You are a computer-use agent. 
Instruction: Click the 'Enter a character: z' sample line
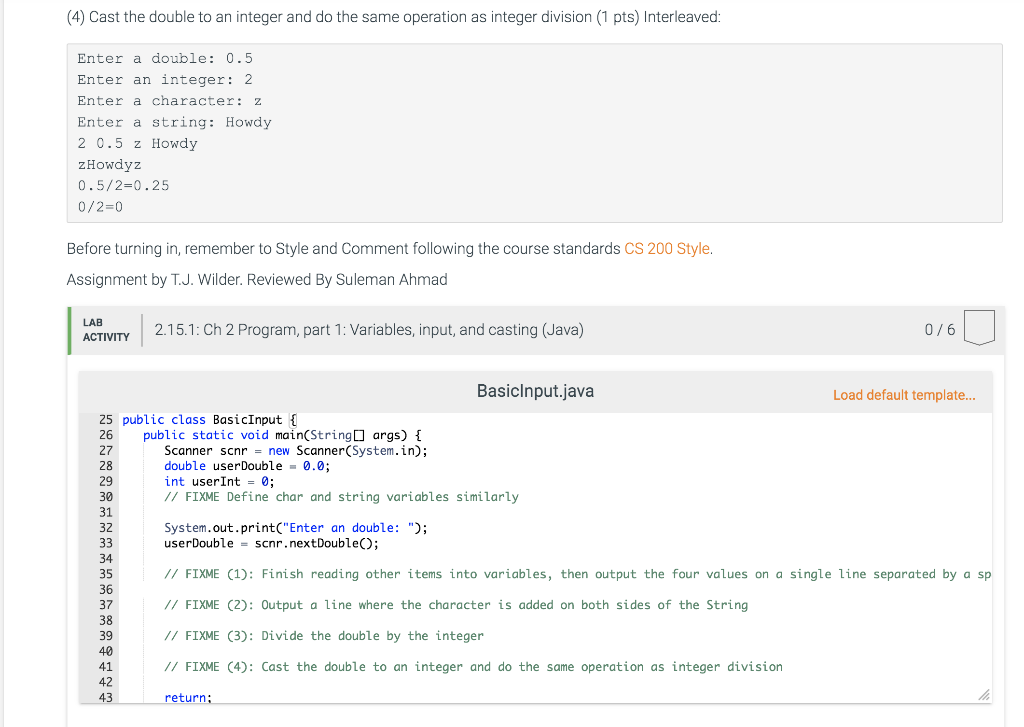pyautogui.click(x=170, y=101)
